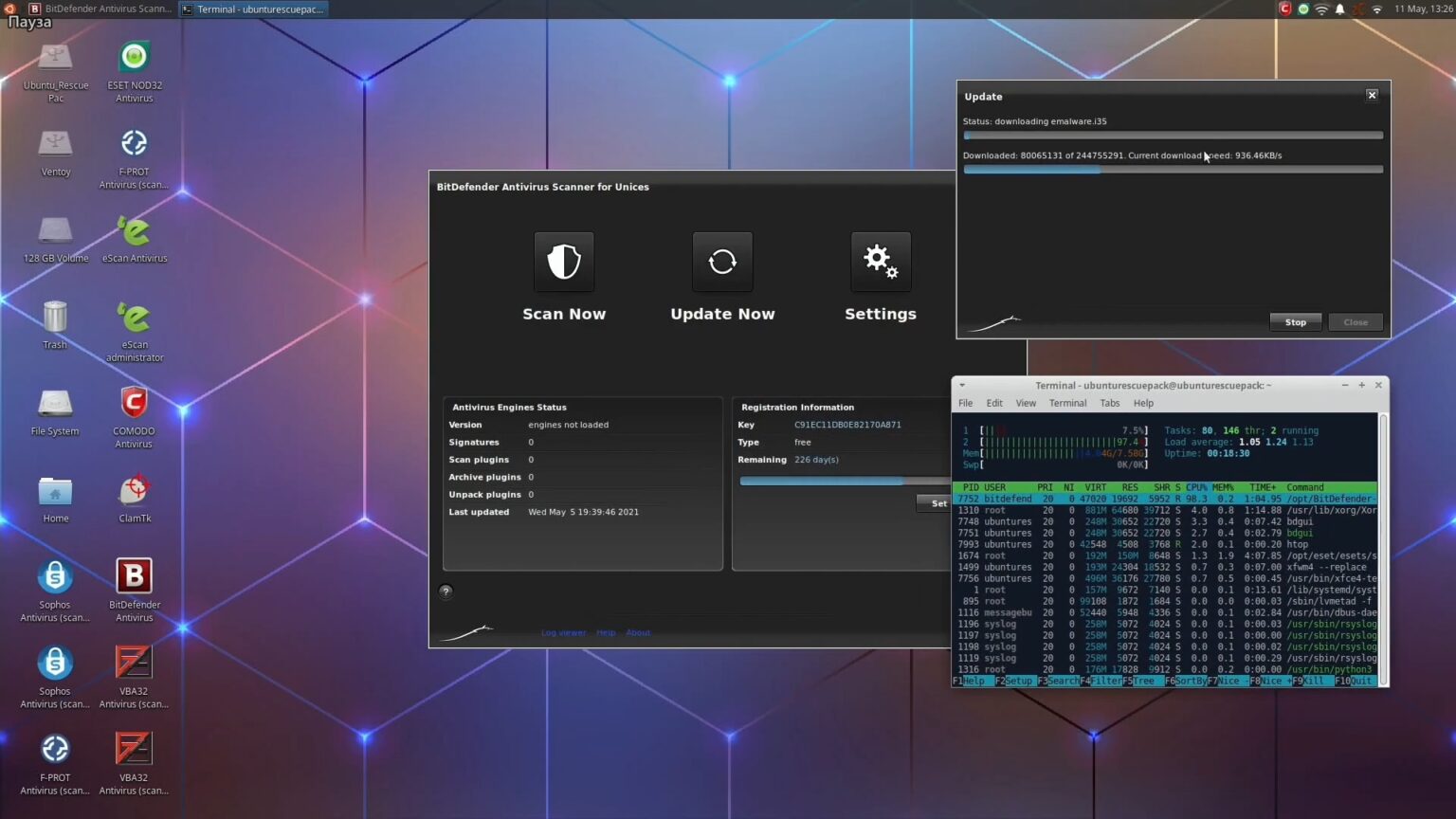Close the Update dialog with the X button
Screen dimensions: 1456x819
[x=1372, y=95]
